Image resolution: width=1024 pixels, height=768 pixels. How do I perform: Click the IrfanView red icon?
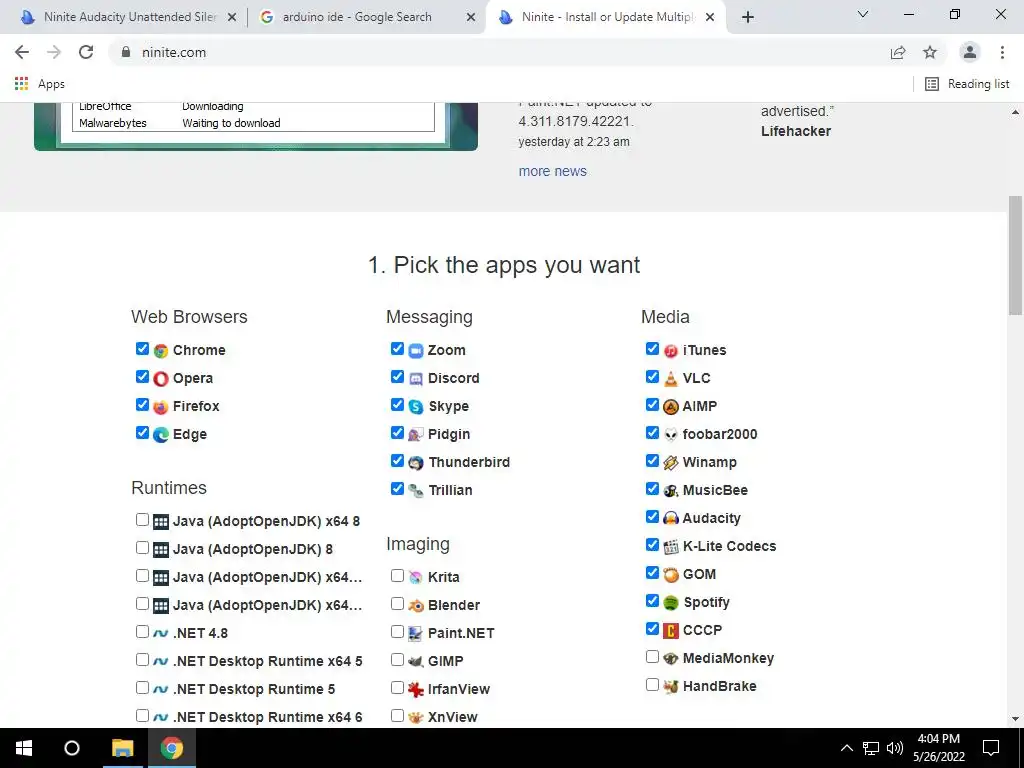[x=416, y=689]
